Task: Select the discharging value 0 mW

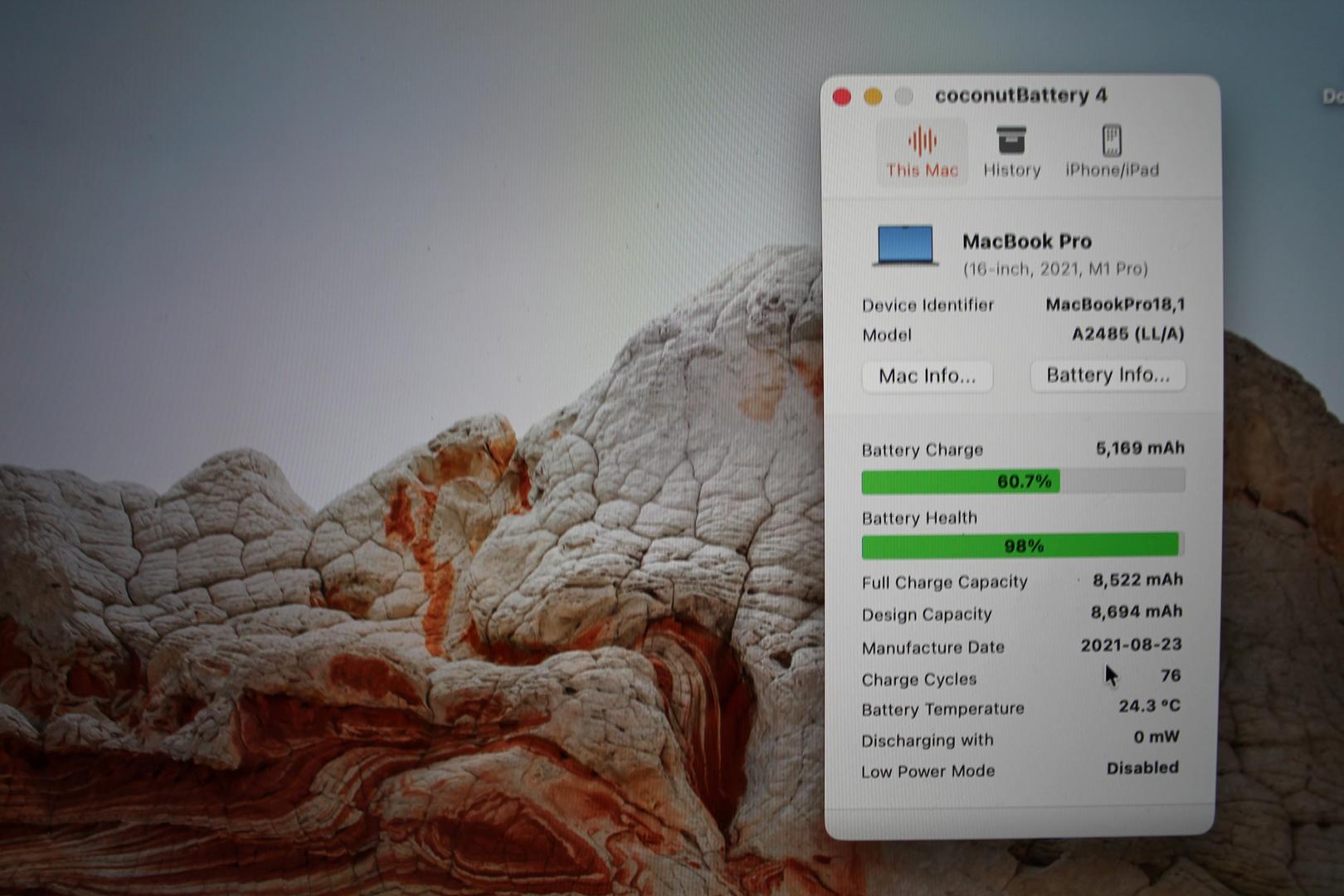Action: (x=1157, y=737)
